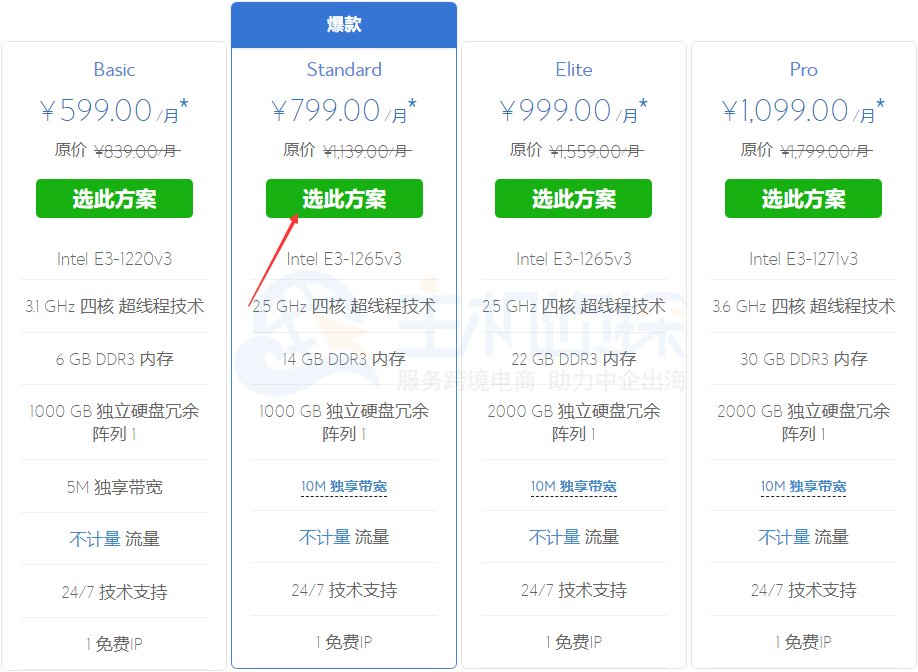
Task: Click the asterisk next to Pro price
Action: (x=880, y=100)
